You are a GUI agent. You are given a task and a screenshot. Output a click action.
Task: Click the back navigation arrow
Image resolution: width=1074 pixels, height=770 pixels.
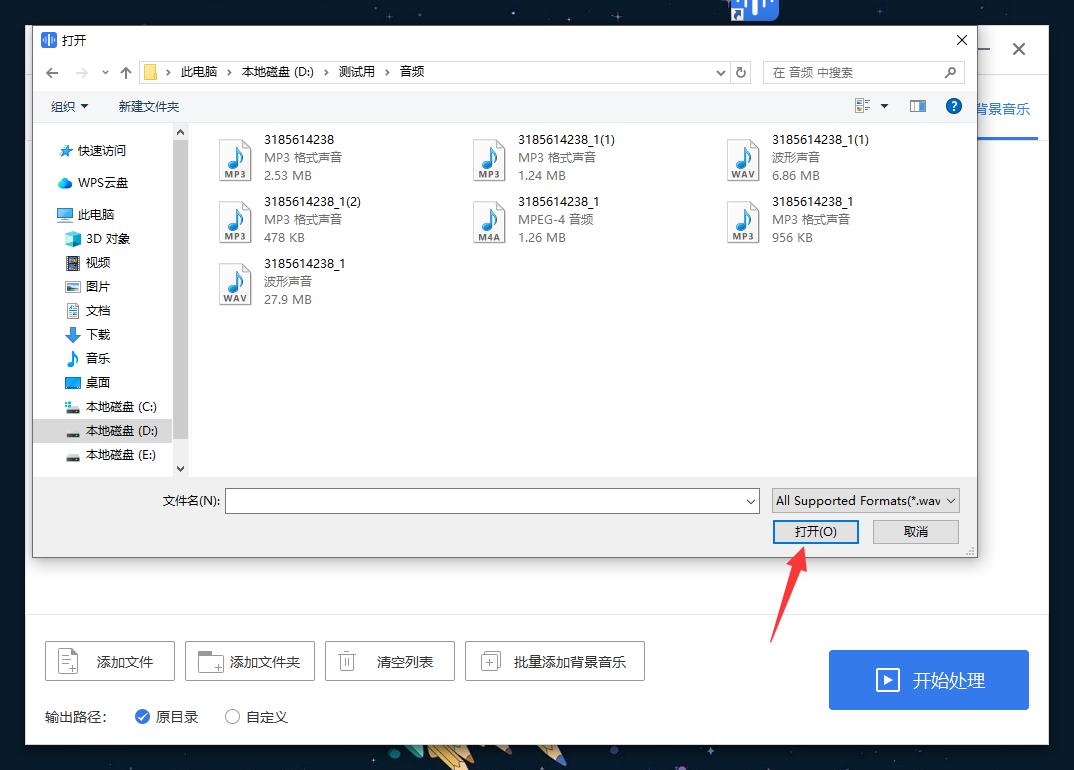[x=52, y=72]
